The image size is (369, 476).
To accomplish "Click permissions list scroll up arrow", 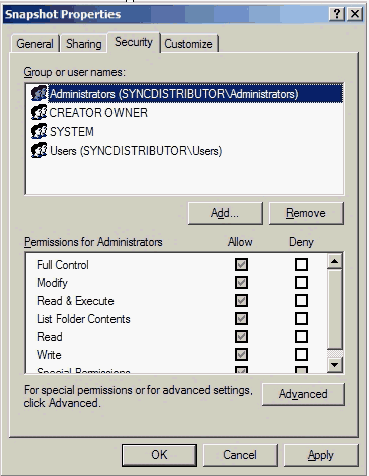I will coord(335,261).
